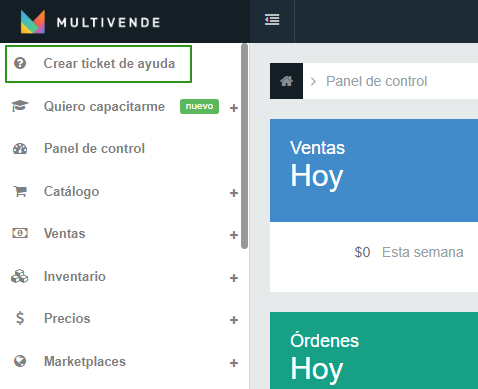
Task: Click the shopping cart Catálogo icon
Action: tap(20, 191)
